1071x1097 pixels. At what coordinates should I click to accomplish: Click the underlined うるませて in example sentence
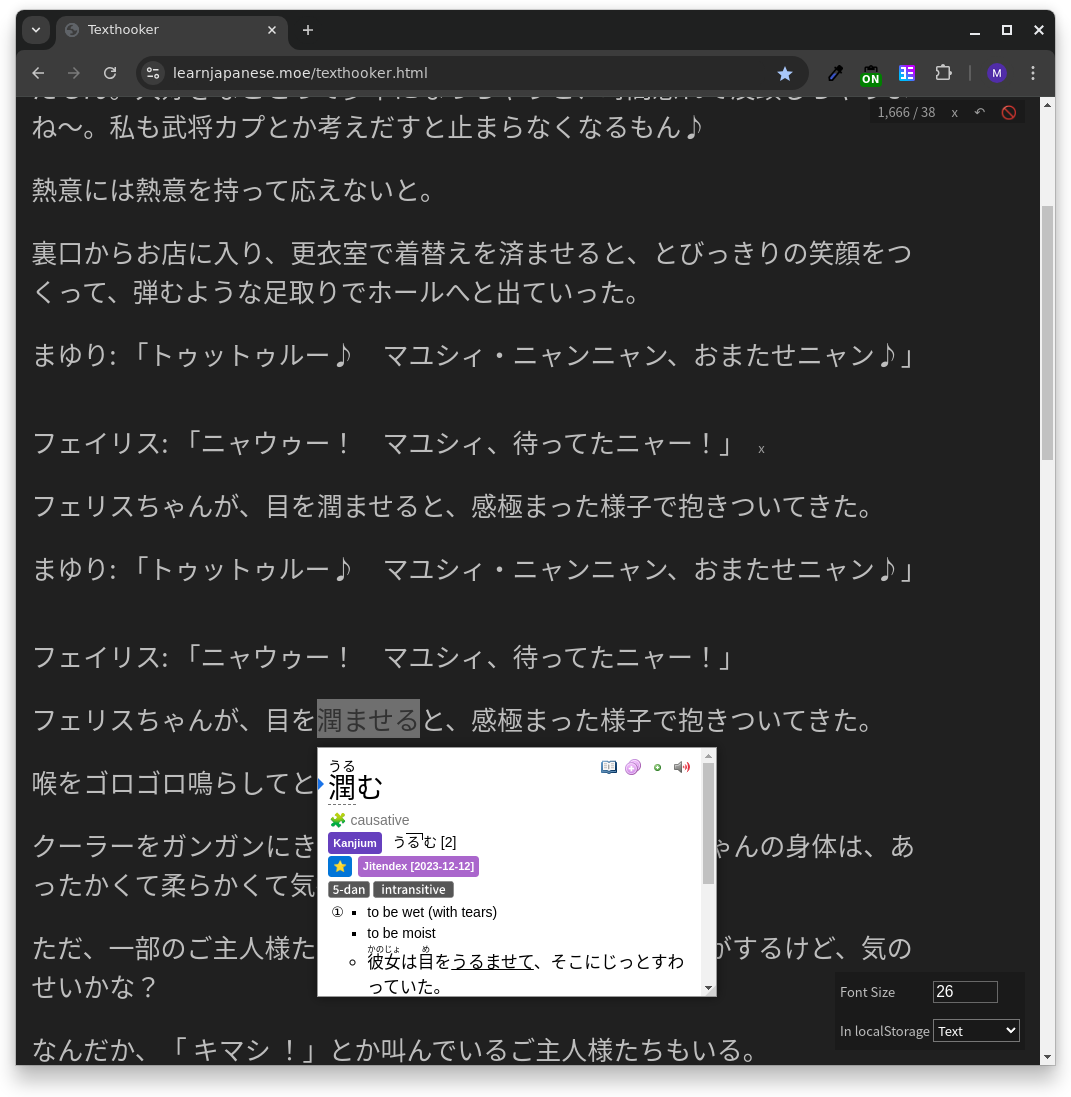492,962
